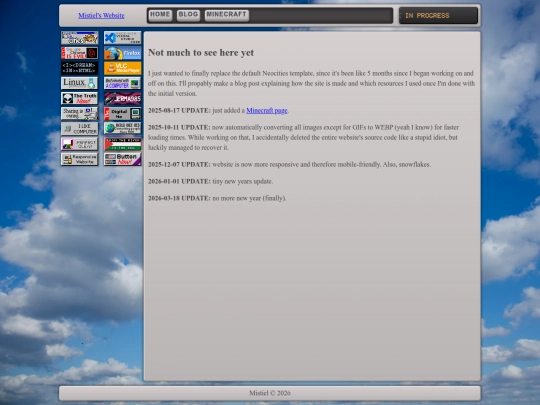Screen dimensions: 540x405
Task: Click the Jerma985 badge
Action: click(x=123, y=98)
